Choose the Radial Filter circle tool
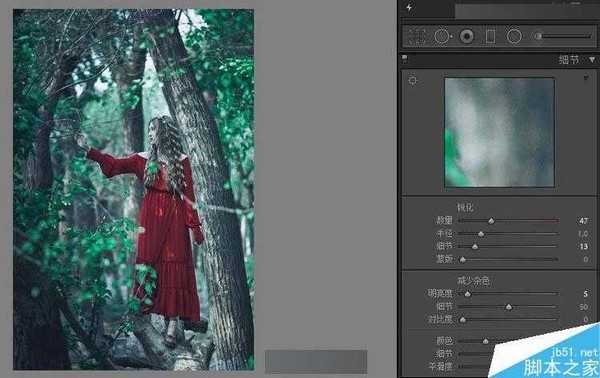 click(x=514, y=36)
